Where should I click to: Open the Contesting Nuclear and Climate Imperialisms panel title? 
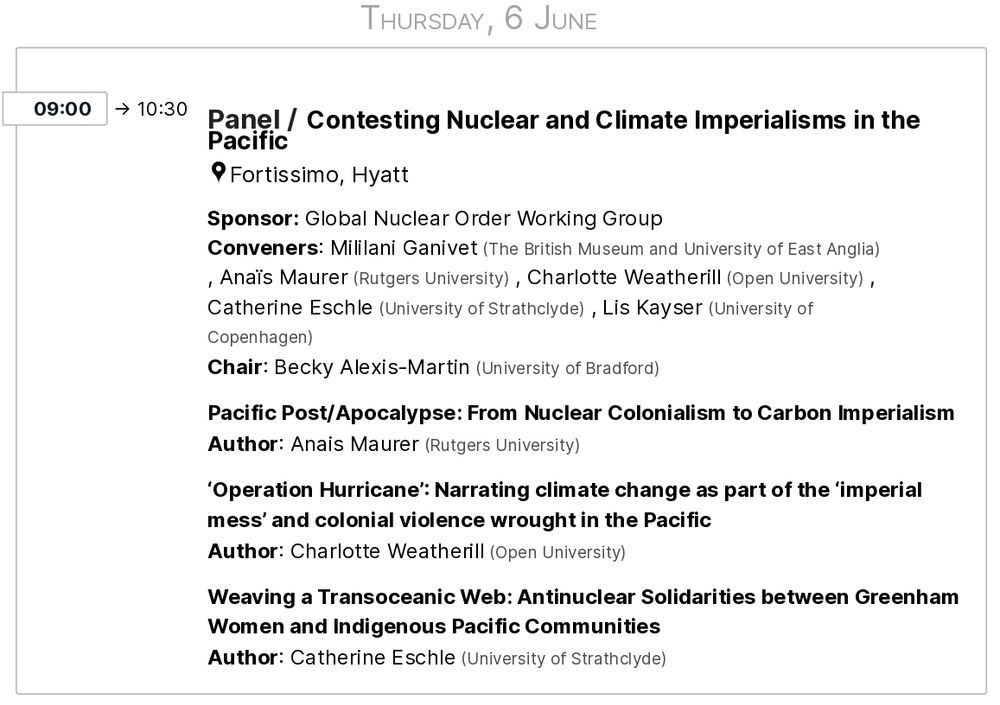pos(564,130)
